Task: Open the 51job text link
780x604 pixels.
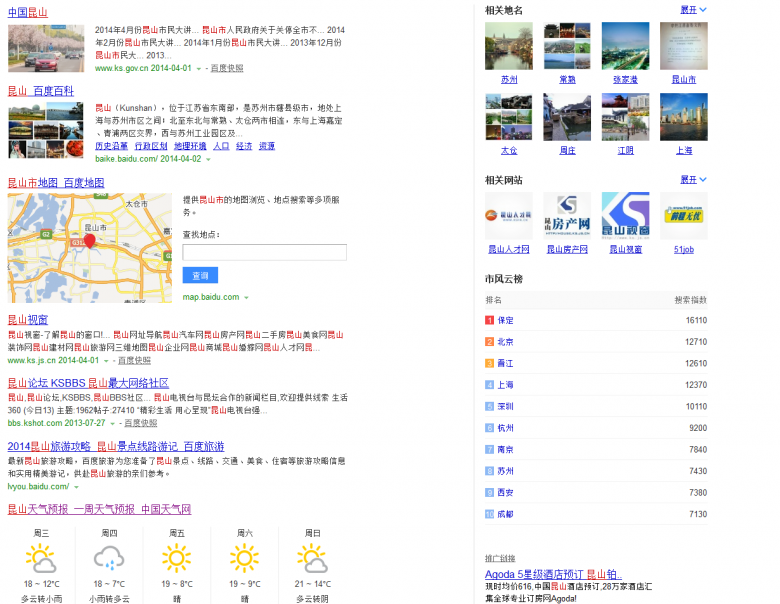Action: tap(684, 249)
